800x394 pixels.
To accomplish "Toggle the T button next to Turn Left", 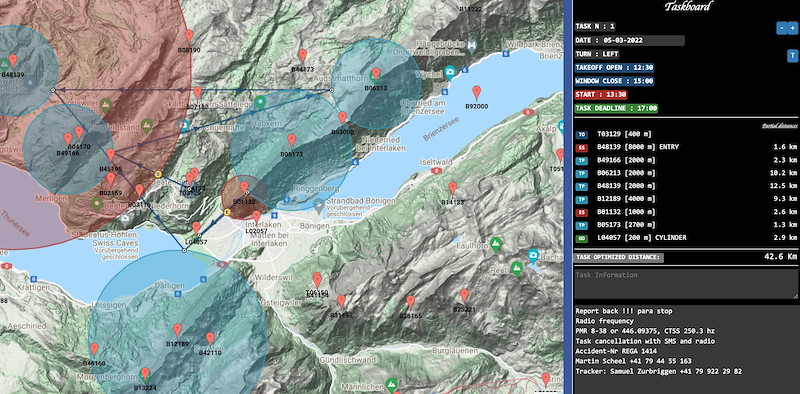I will [792, 56].
